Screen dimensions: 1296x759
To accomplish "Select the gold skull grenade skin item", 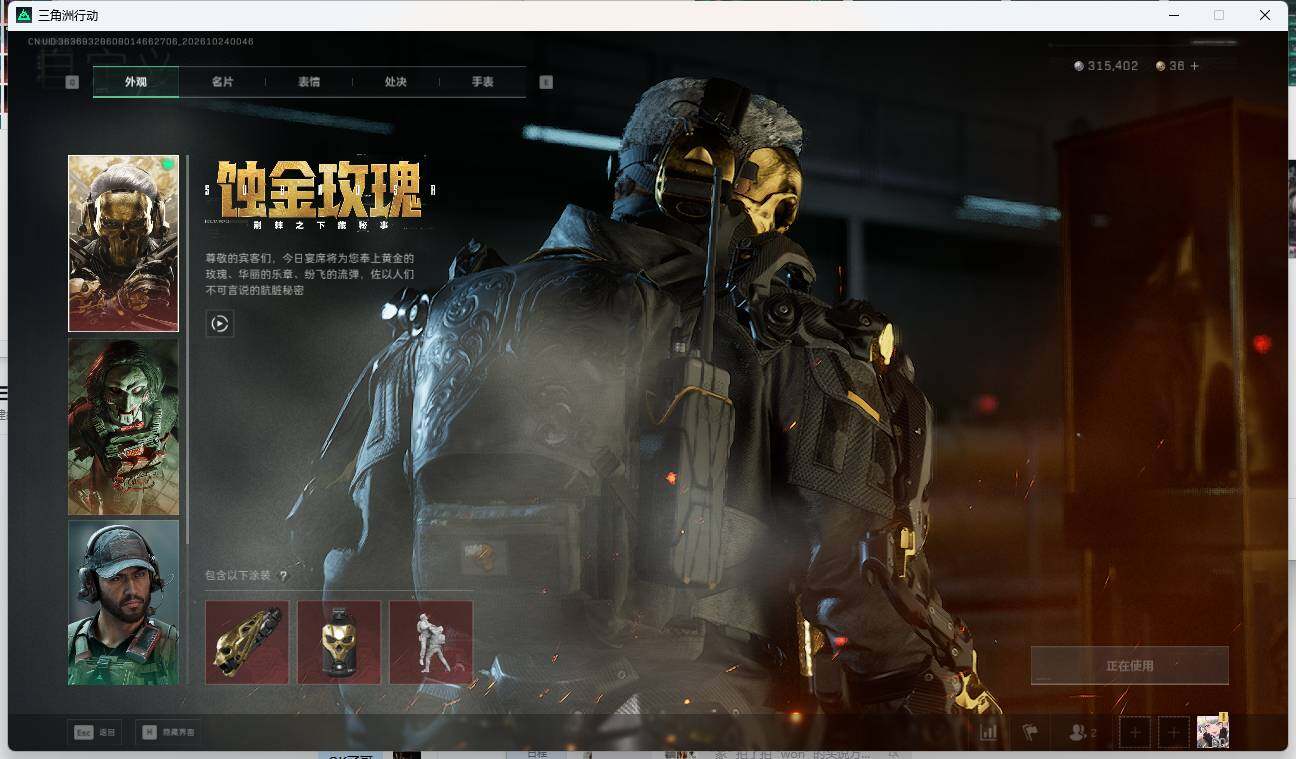I will point(339,642).
